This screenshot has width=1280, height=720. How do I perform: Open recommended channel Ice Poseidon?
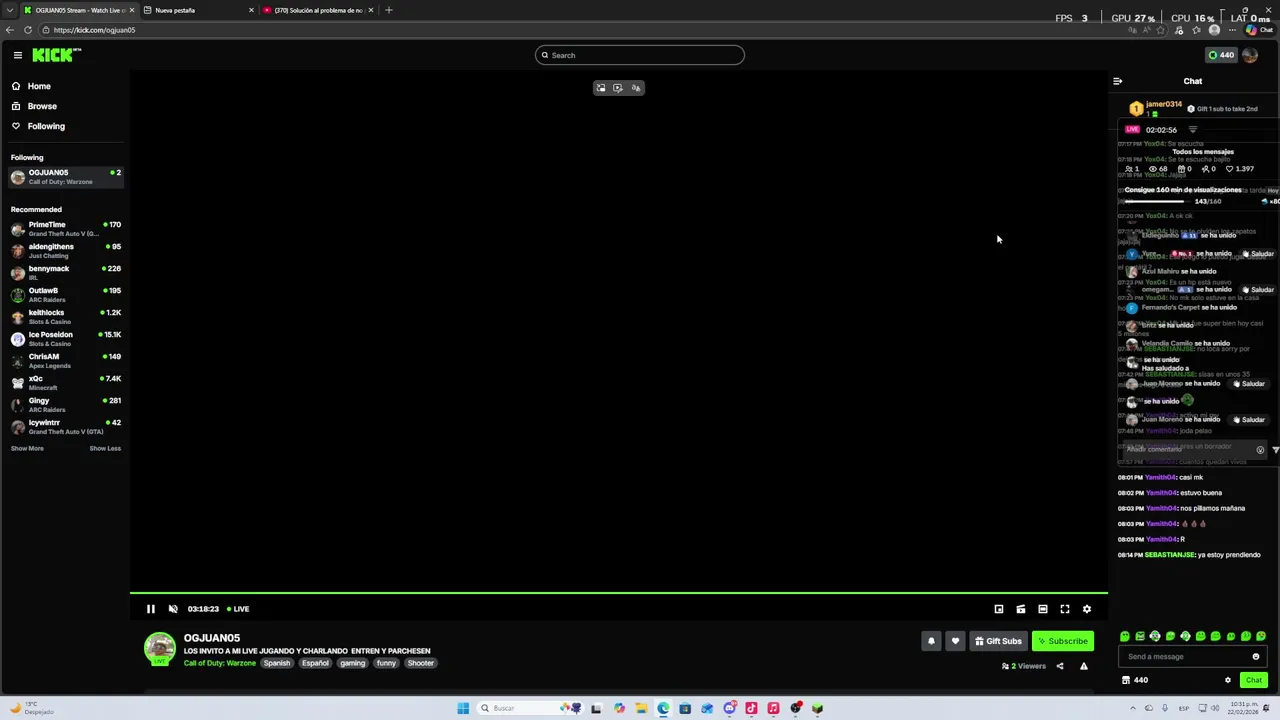tap(65, 339)
